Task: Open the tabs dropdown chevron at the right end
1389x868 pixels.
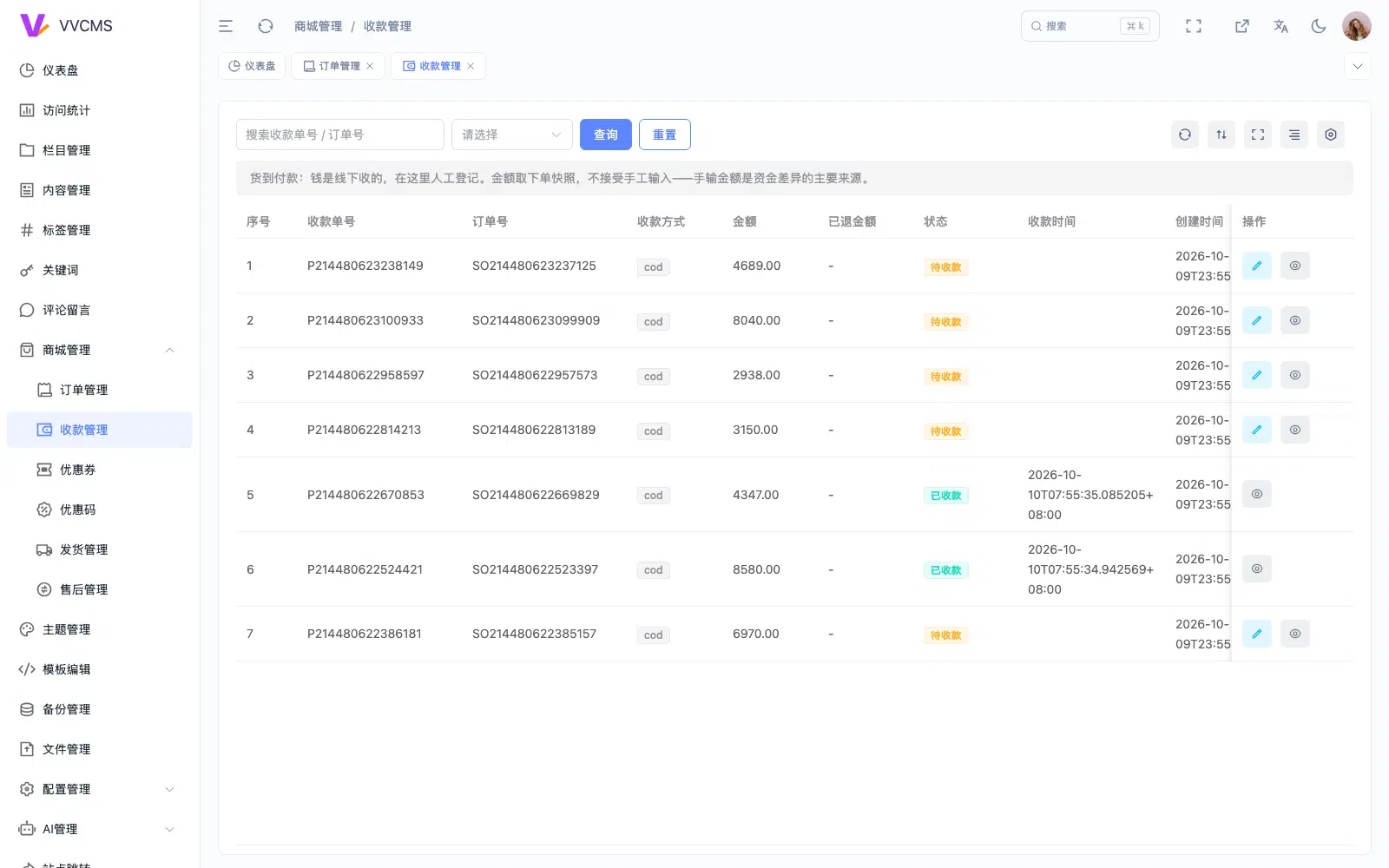Action: pyautogui.click(x=1358, y=66)
